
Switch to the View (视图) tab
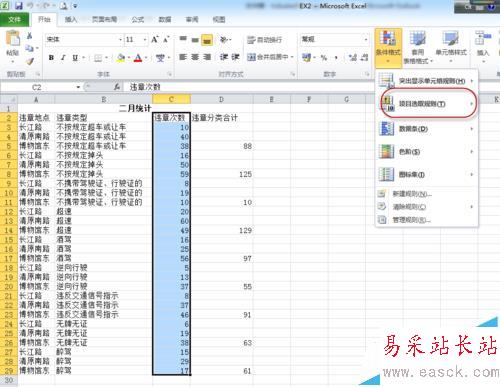pyautogui.click(x=219, y=20)
